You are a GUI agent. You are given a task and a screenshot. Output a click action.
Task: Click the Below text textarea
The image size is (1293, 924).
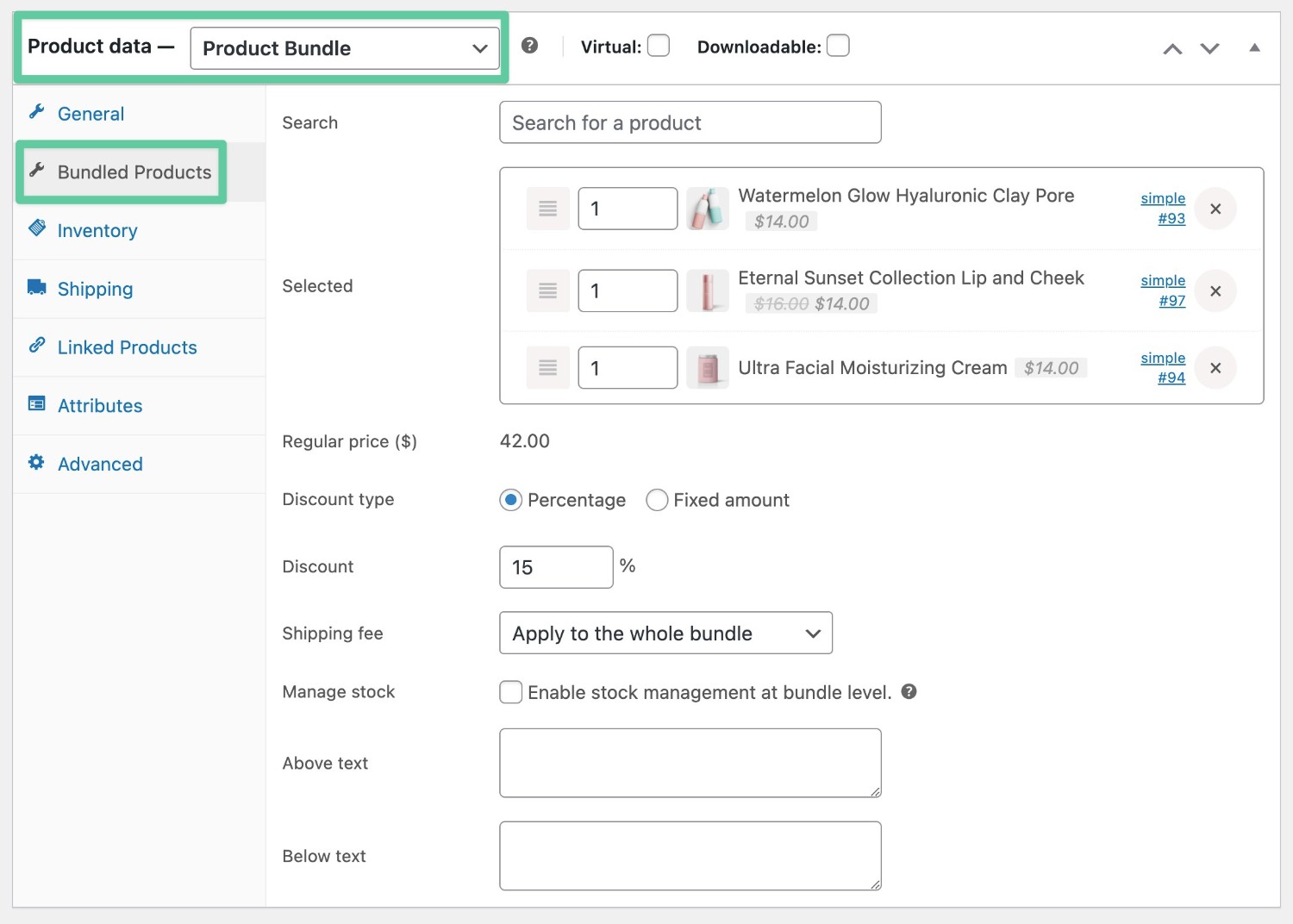pos(690,856)
